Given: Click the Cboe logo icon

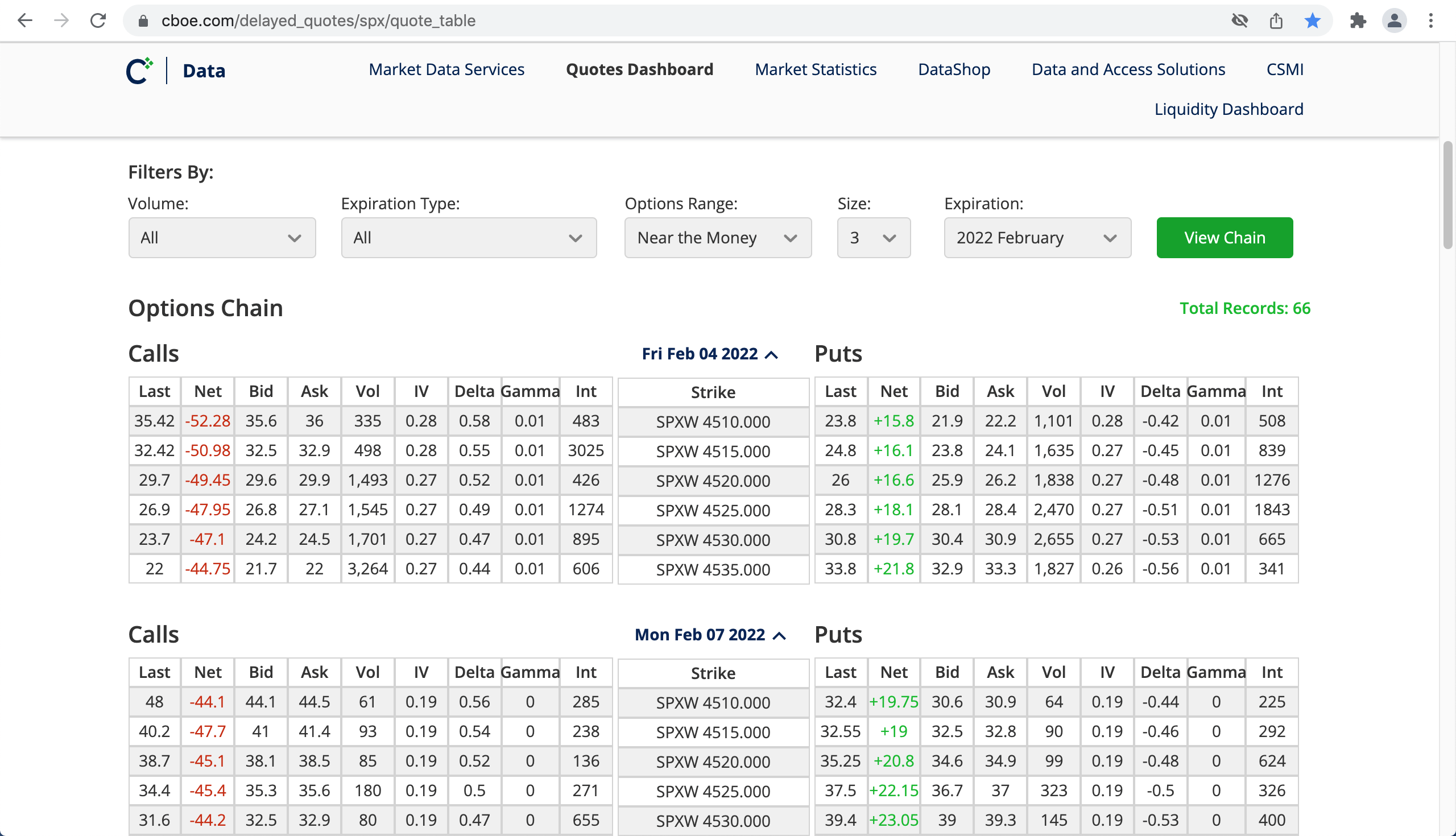Looking at the screenshot, I should tap(139, 71).
